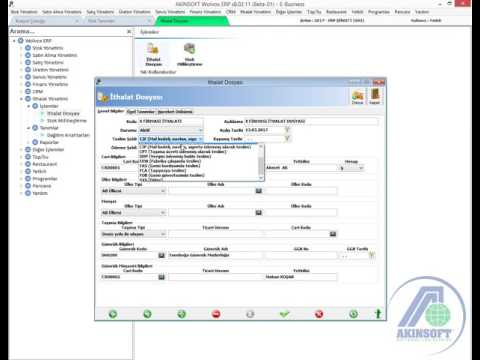Open the Stok Yönetimi menu
The height and width of the screenshot is (360, 480).
click(24, 12)
